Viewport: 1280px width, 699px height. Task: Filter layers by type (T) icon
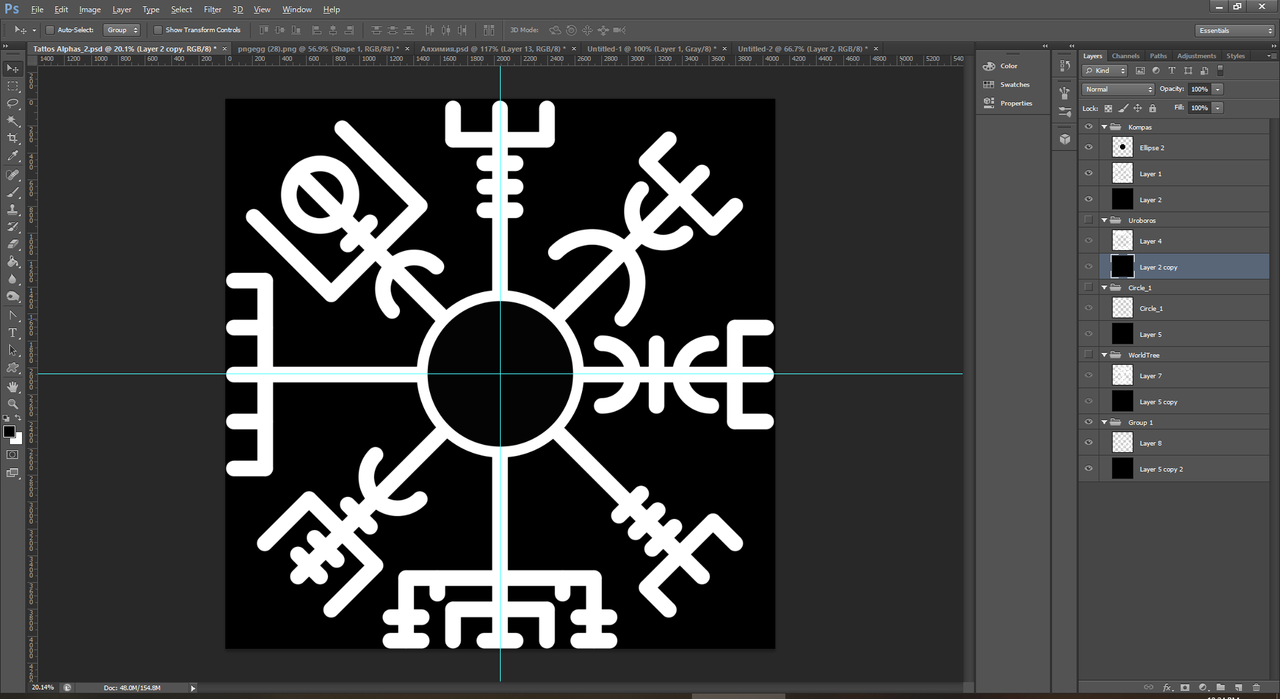click(1172, 71)
